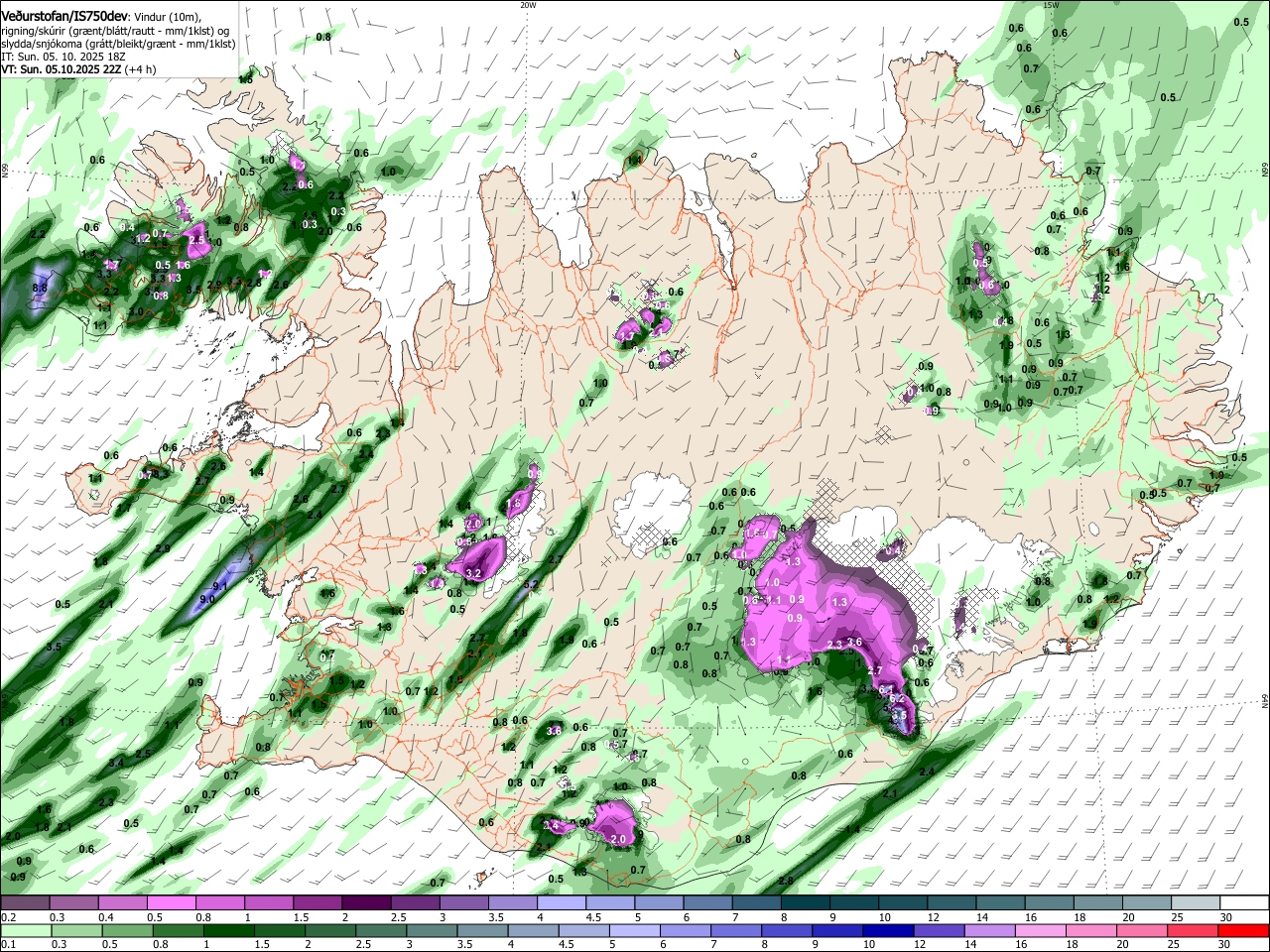Screen dimensions: 1270x952
Task: Select the 'slydda/snjókoma' legend description line
Action: [118, 45]
